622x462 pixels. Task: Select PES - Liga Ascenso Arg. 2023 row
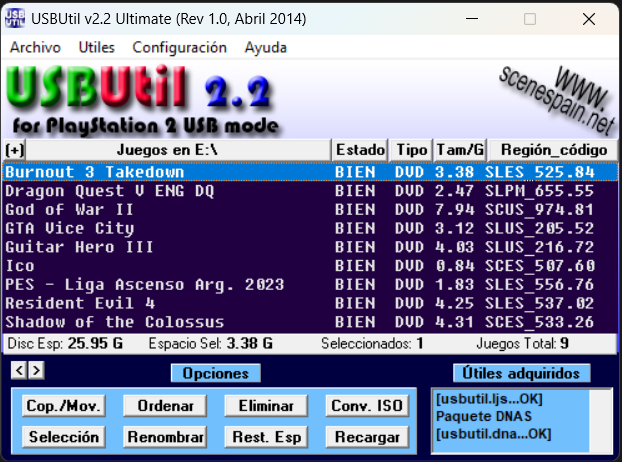pos(311,284)
